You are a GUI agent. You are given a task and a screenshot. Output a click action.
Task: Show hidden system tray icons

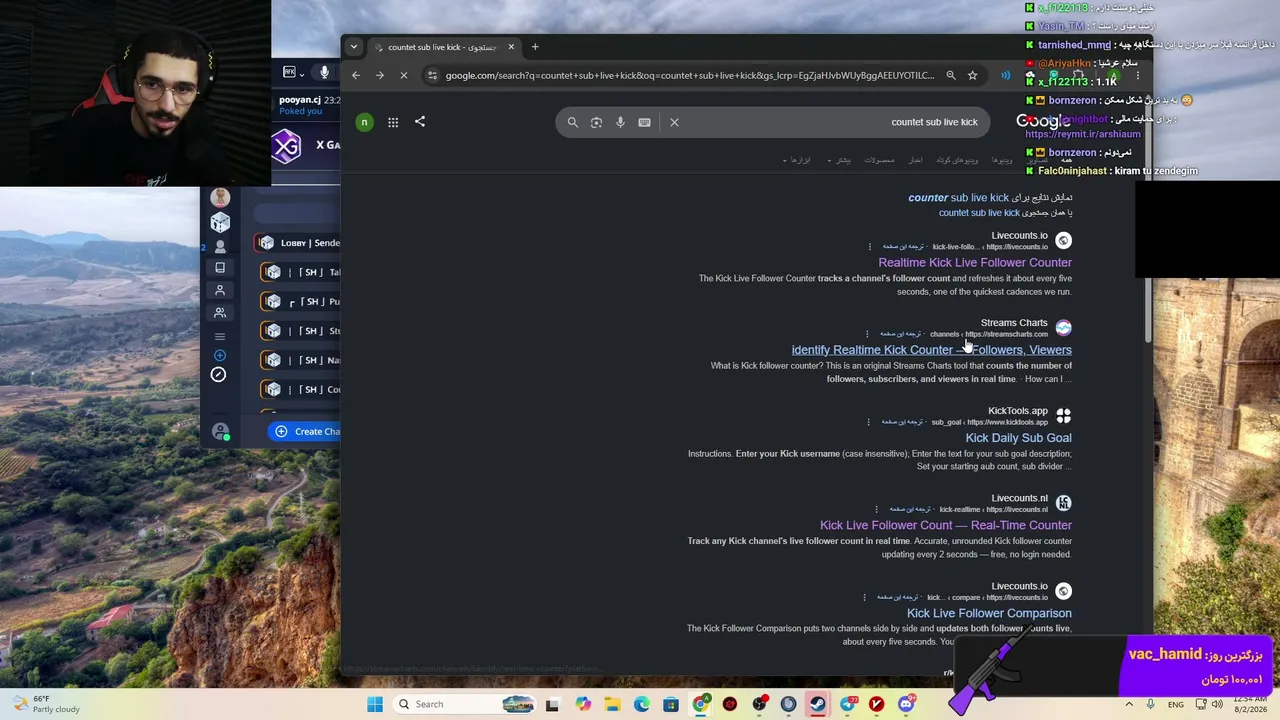click(x=1129, y=704)
